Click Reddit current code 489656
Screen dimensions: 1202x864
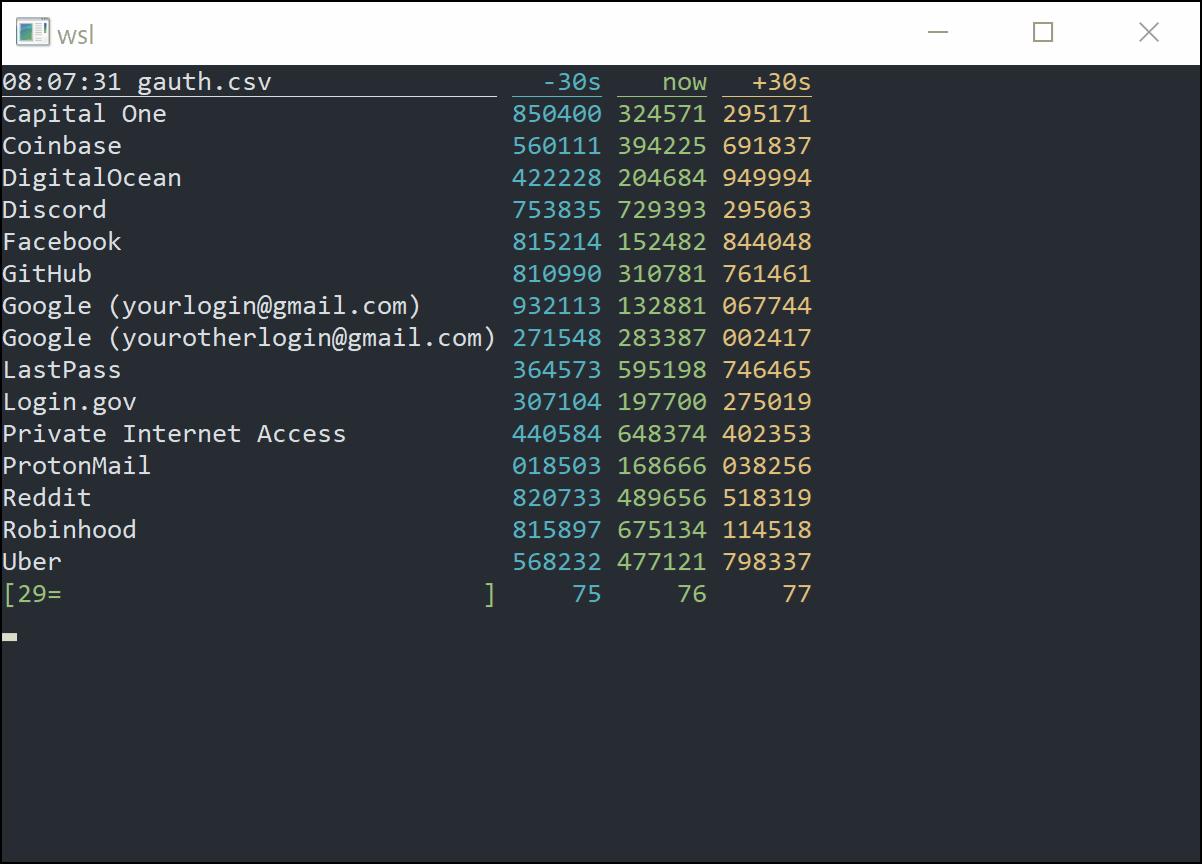662,498
